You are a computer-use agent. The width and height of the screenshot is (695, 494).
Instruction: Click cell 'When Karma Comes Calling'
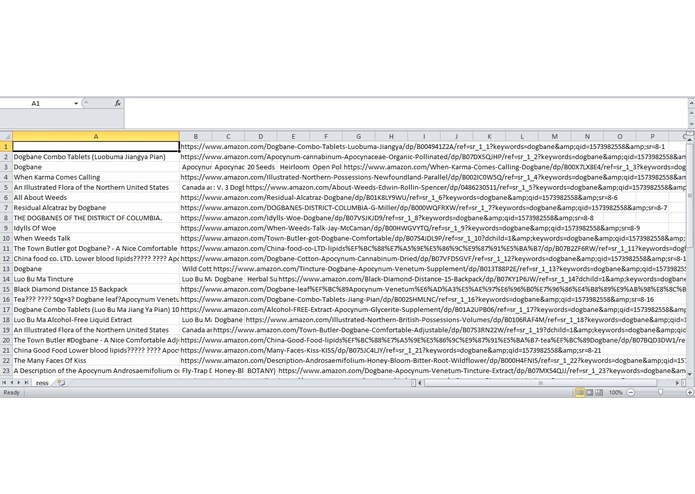point(96,177)
